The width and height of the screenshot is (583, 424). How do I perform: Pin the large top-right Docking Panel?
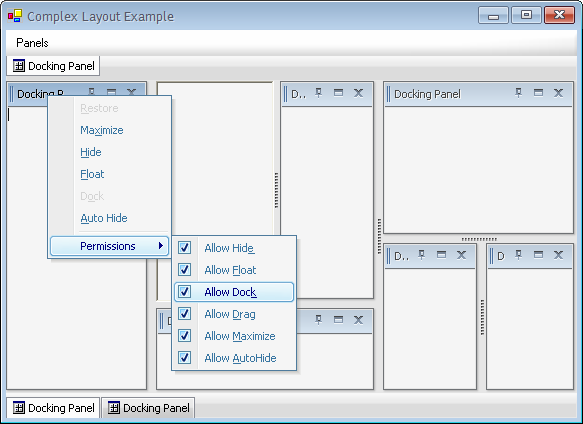518,93
